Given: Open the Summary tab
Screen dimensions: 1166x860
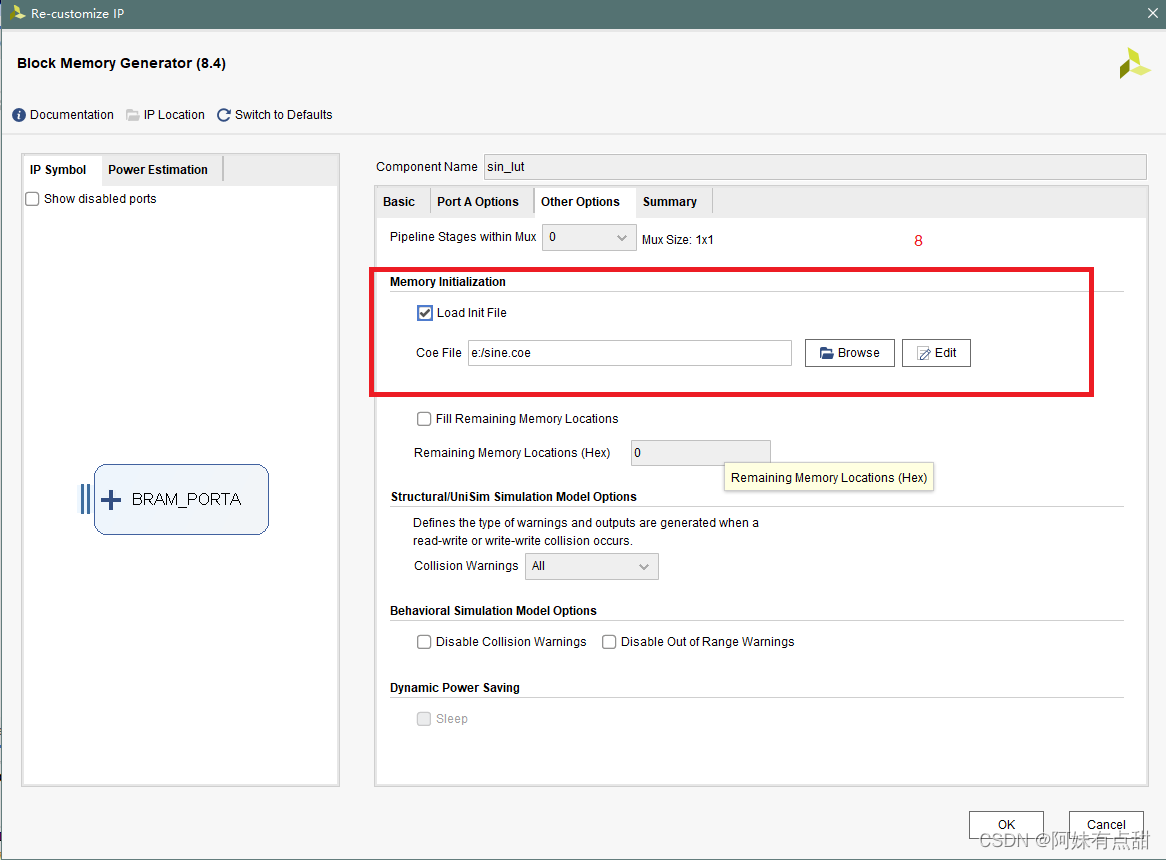Looking at the screenshot, I should point(670,202).
